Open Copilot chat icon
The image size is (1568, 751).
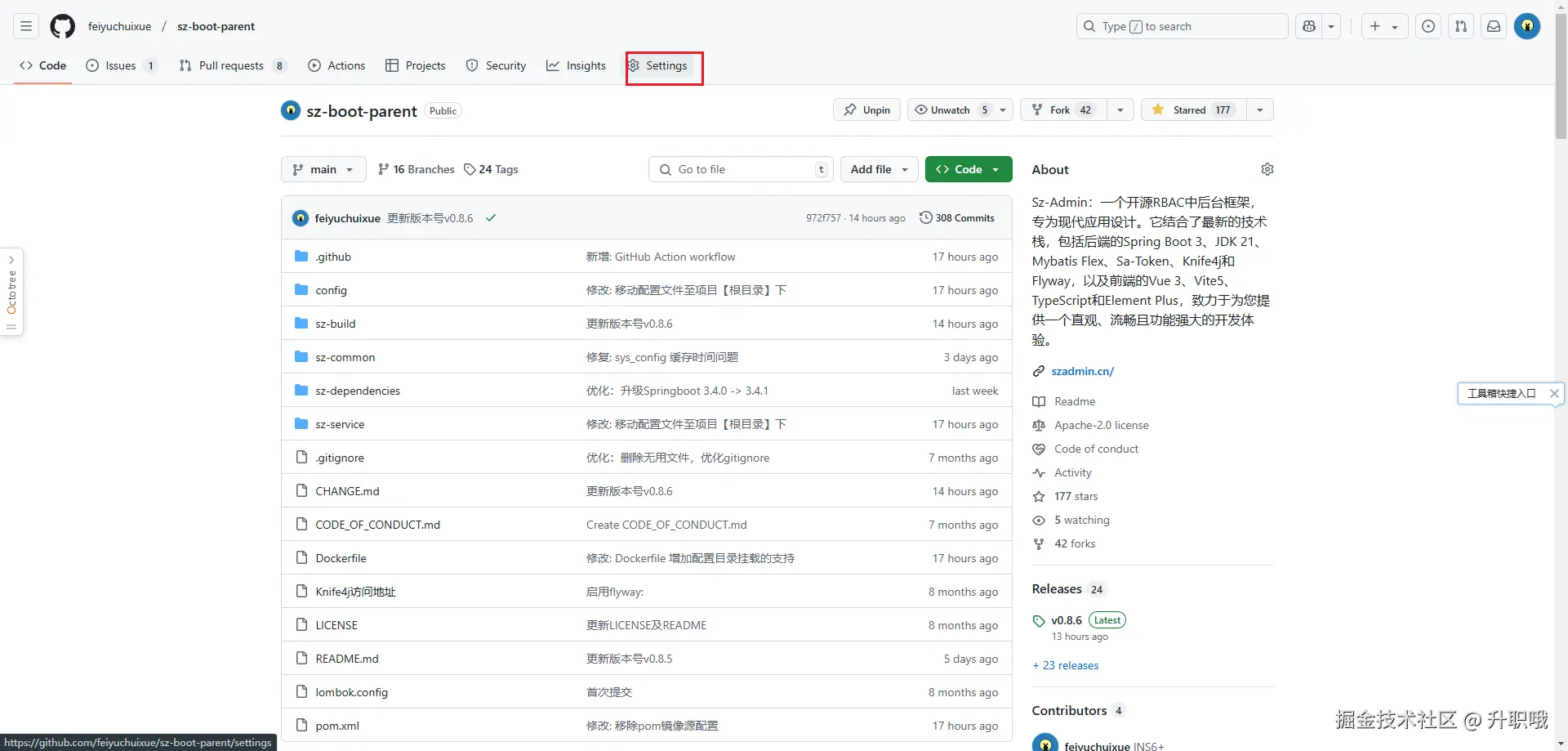click(x=1309, y=26)
